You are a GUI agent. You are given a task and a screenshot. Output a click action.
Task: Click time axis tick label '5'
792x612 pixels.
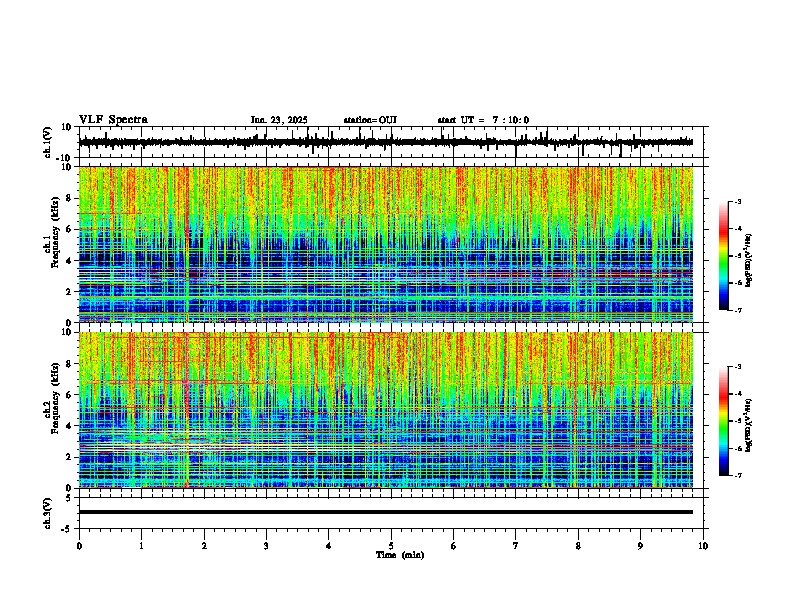(x=391, y=546)
